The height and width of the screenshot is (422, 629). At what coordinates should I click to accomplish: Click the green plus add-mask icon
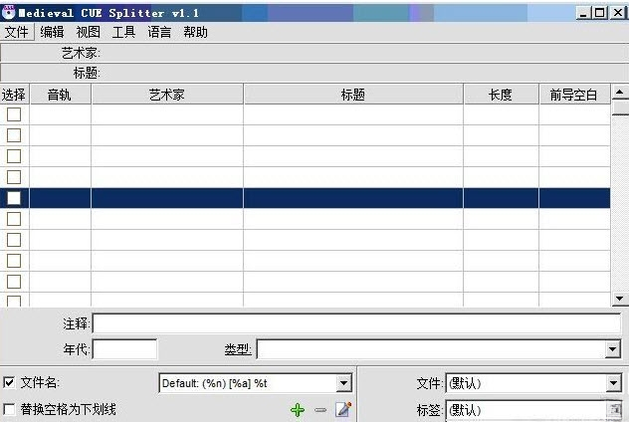[298, 410]
